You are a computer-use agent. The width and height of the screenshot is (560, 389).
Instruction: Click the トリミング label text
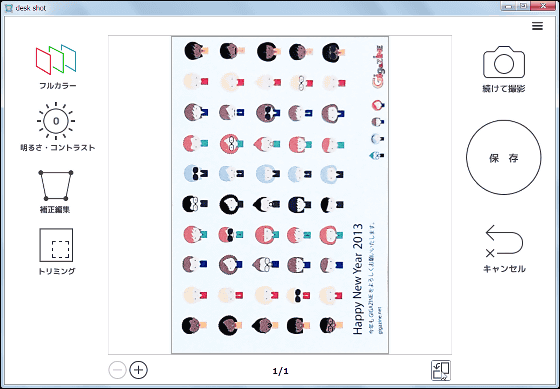[x=56, y=271]
